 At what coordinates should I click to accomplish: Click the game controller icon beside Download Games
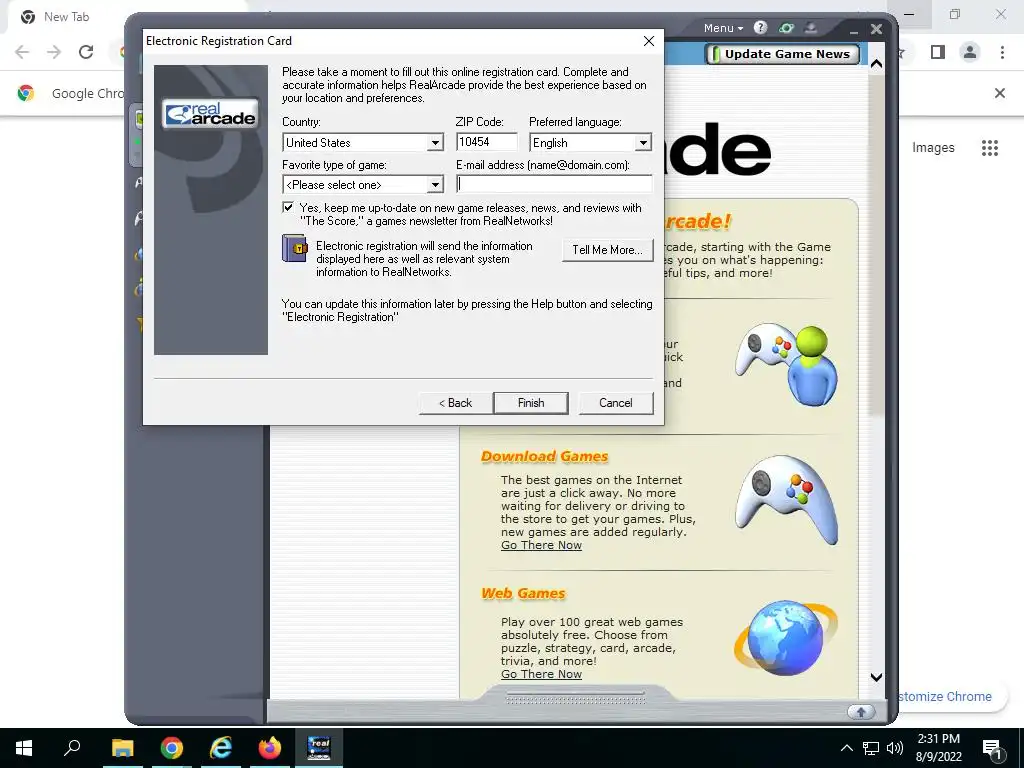click(x=786, y=500)
